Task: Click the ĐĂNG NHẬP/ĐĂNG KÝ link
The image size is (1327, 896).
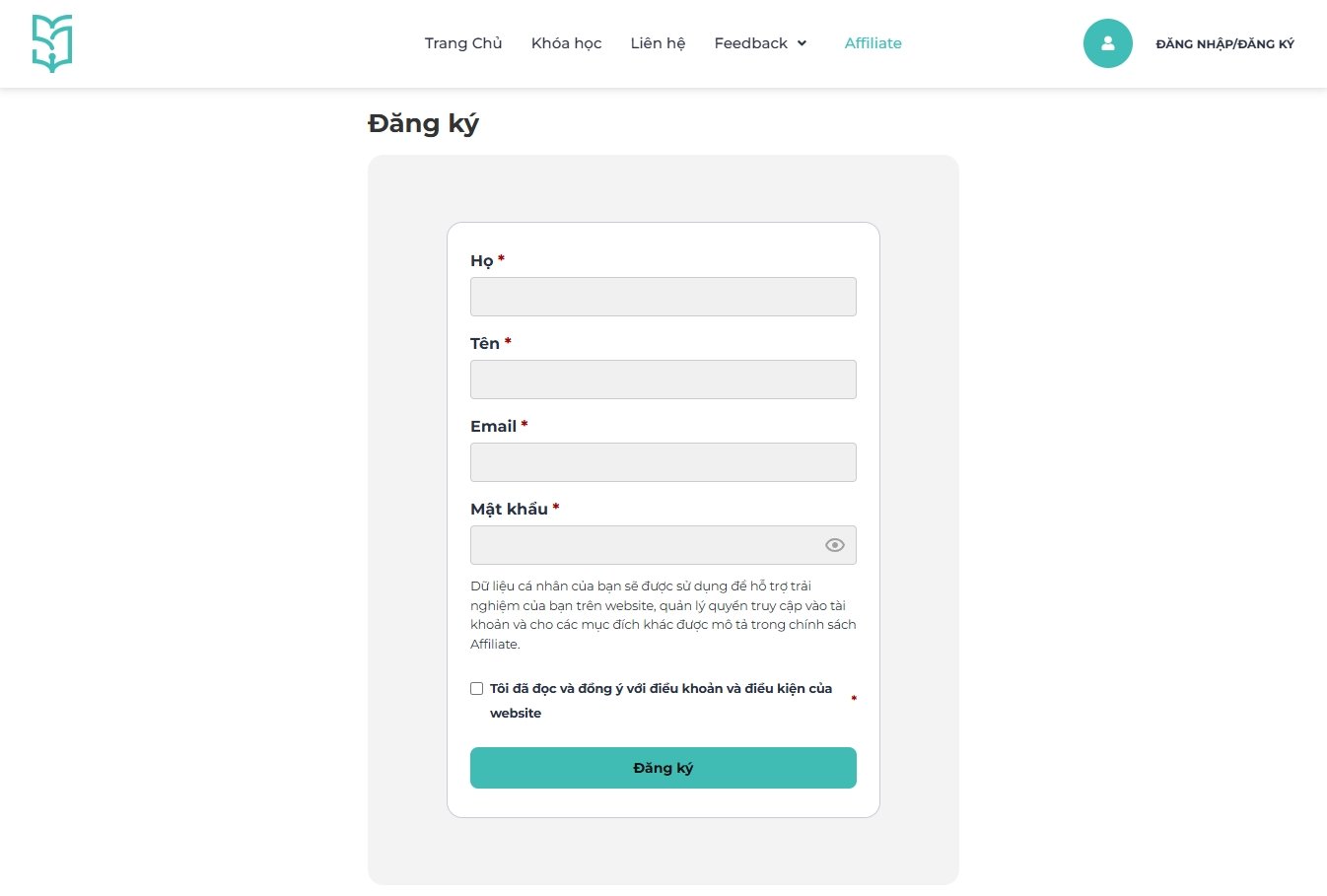Action: pos(1224,43)
